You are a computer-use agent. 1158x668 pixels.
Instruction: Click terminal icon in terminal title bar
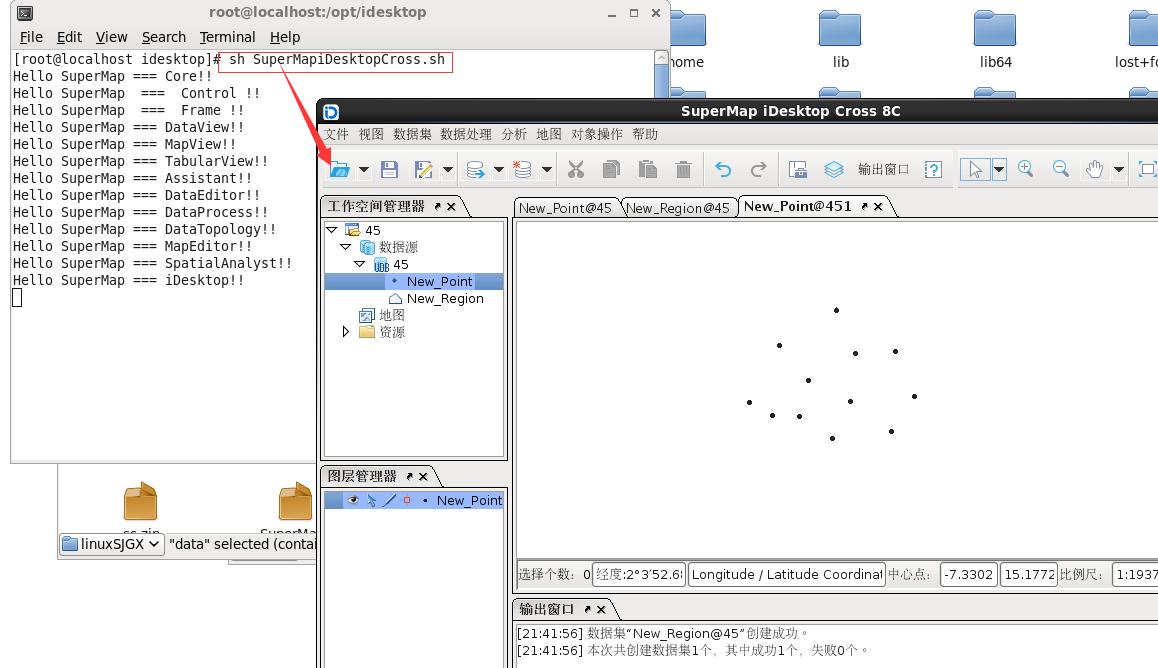(24, 13)
